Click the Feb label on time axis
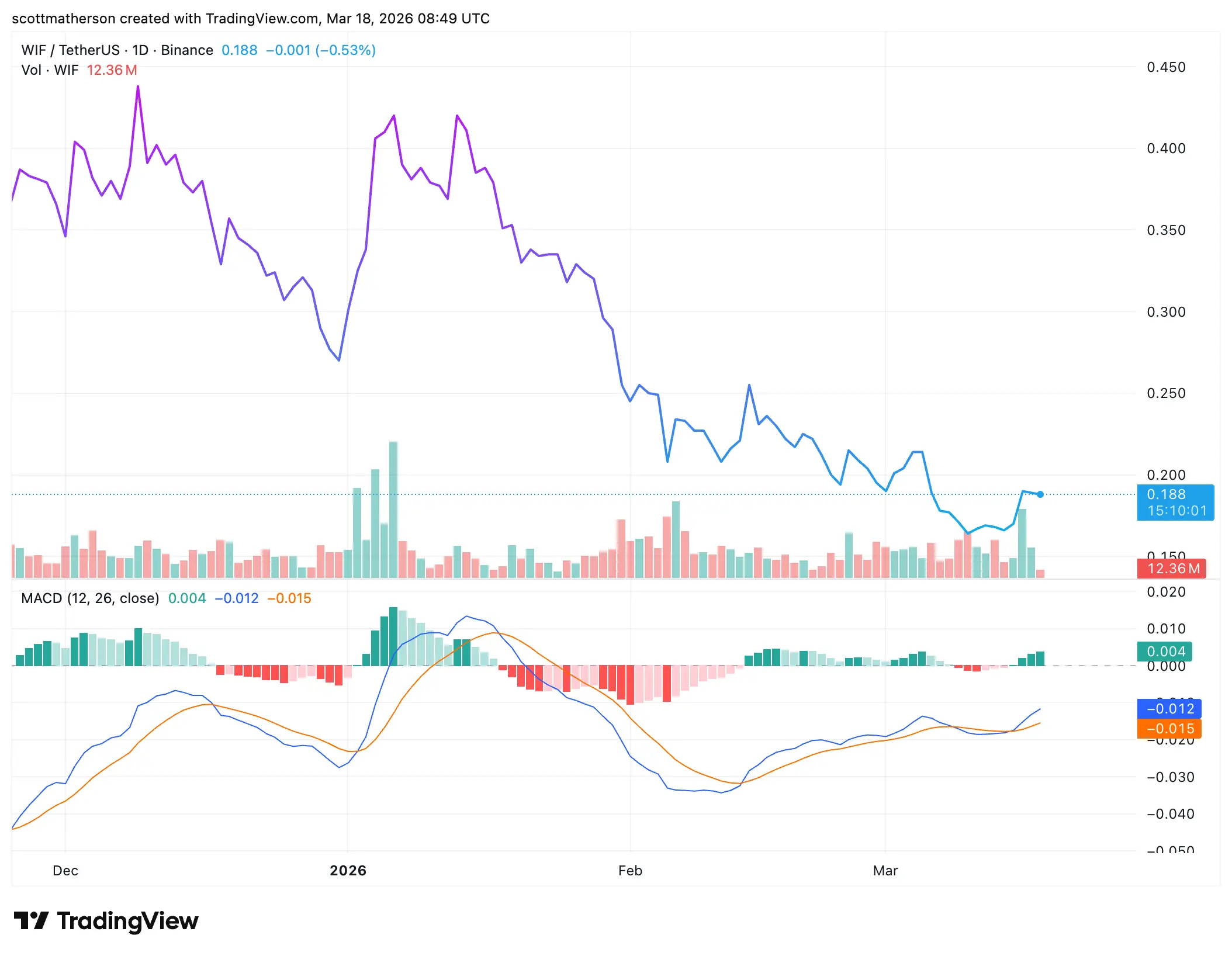This screenshot has width=1232, height=956. tap(630, 871)
